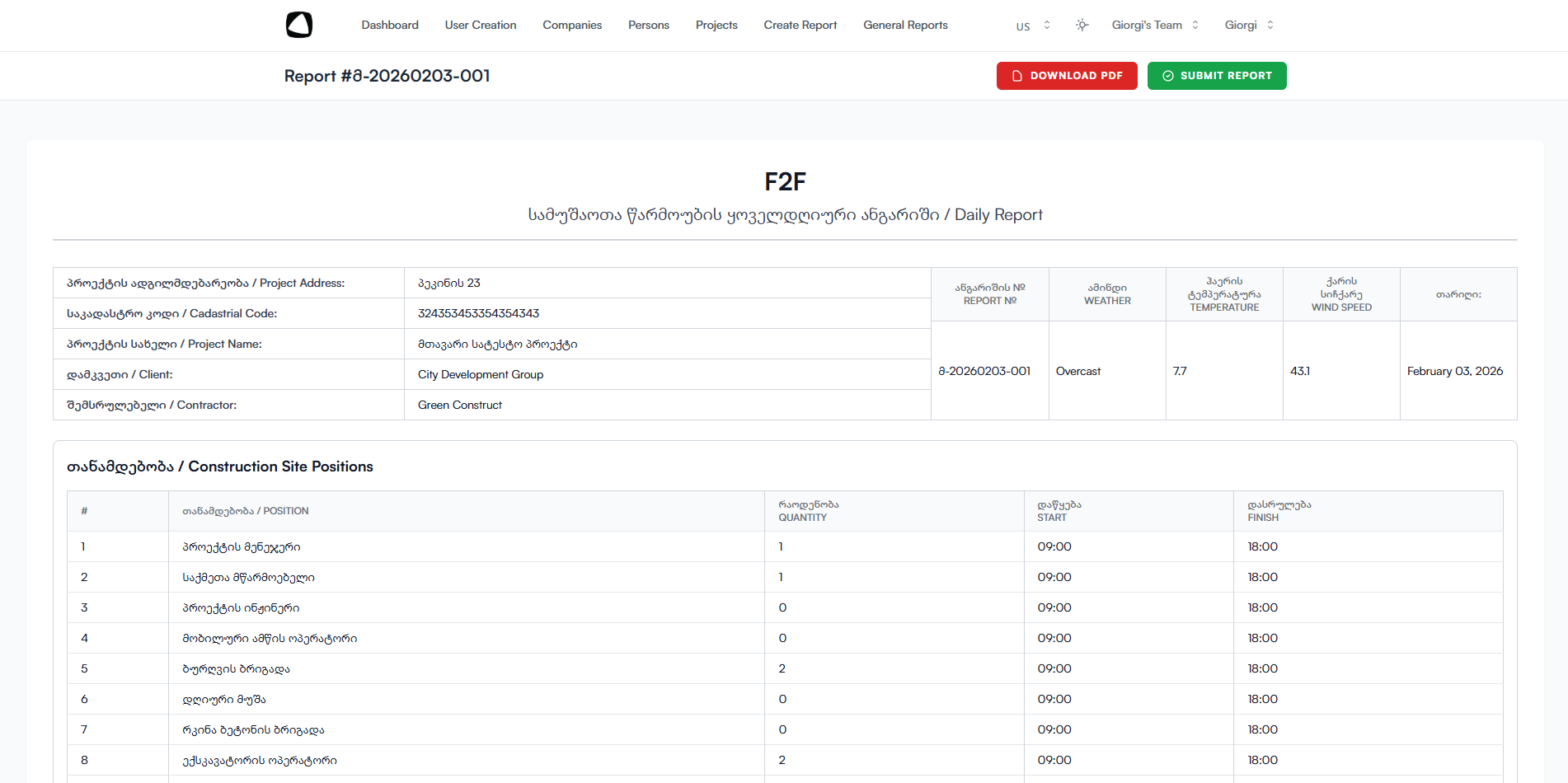Expand the Giorgi's Team selector
The width and height of the screenshot is (1568, 783).
point(1154,25)
